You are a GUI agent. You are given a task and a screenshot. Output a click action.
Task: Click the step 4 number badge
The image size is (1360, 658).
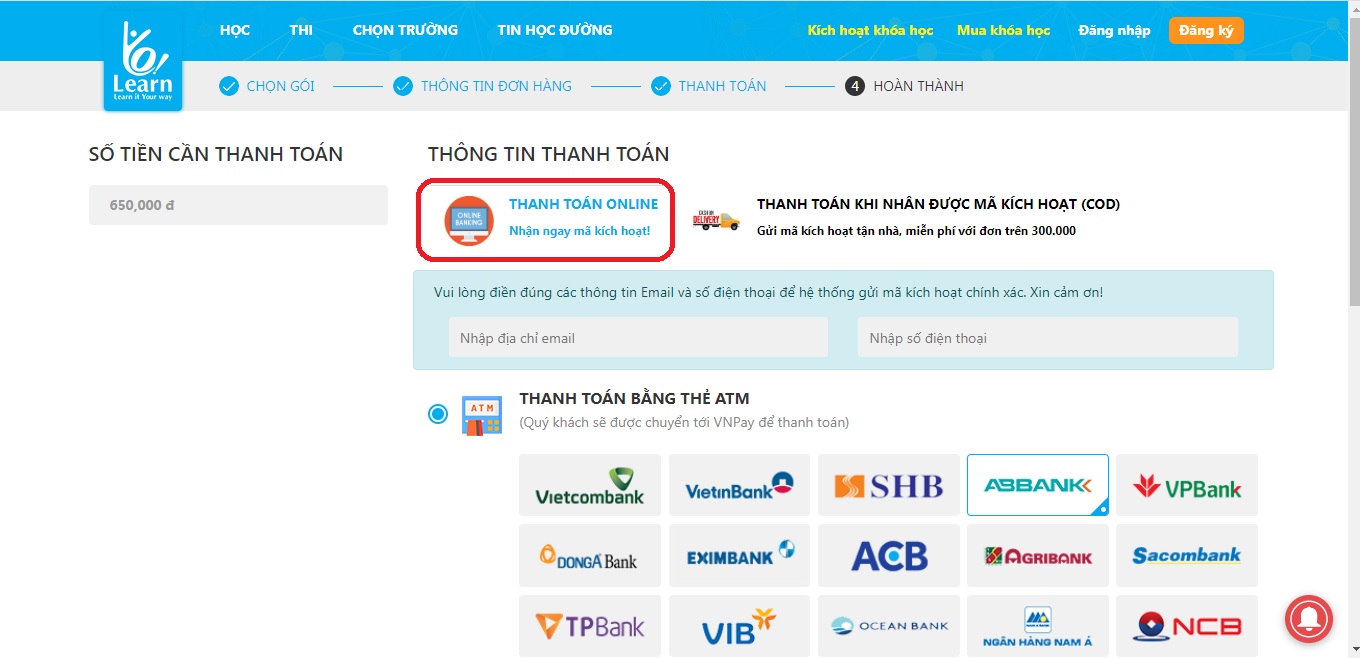pos(855,86)
